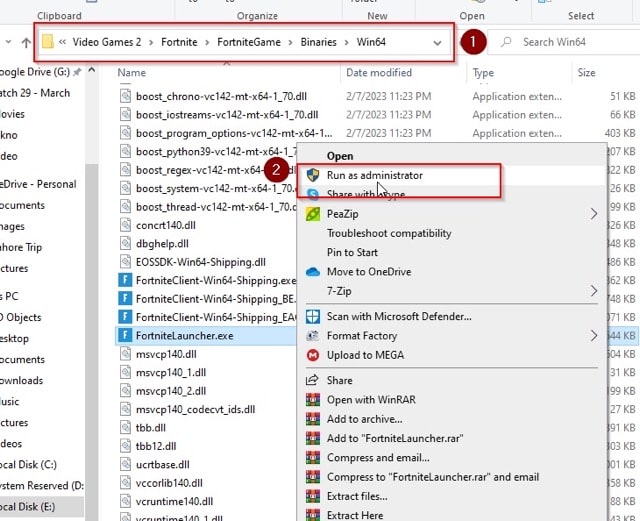Click WinRAR icon beside Extract files

(313, 496)
